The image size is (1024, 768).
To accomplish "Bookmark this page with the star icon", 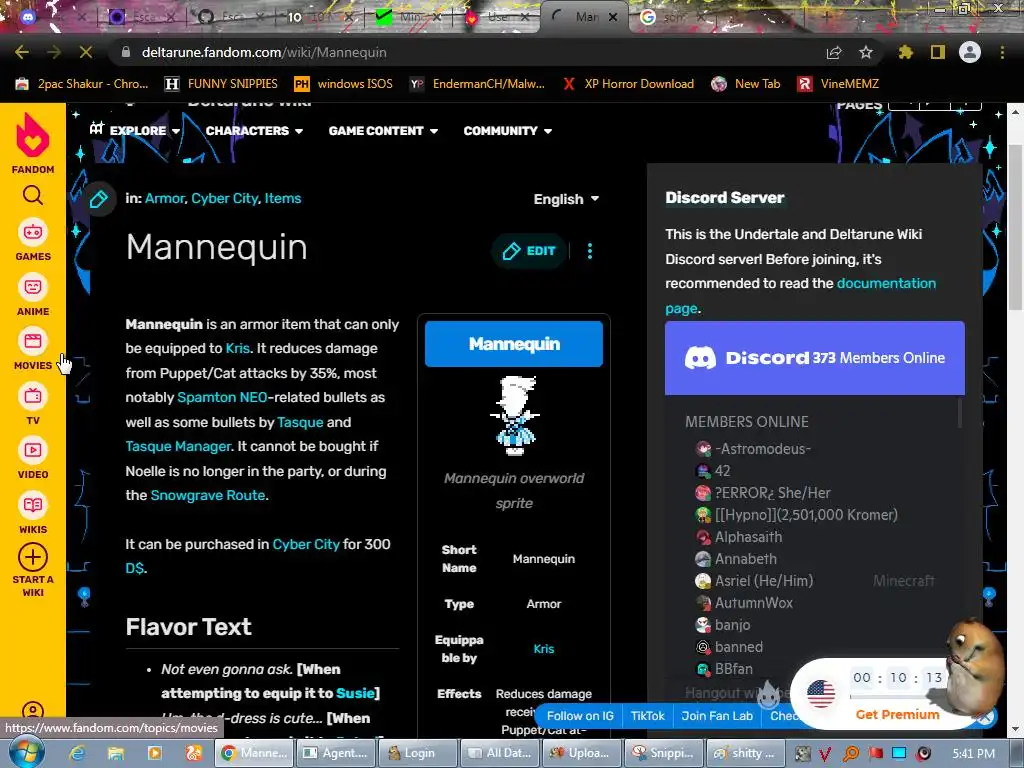I will [866, 52].
